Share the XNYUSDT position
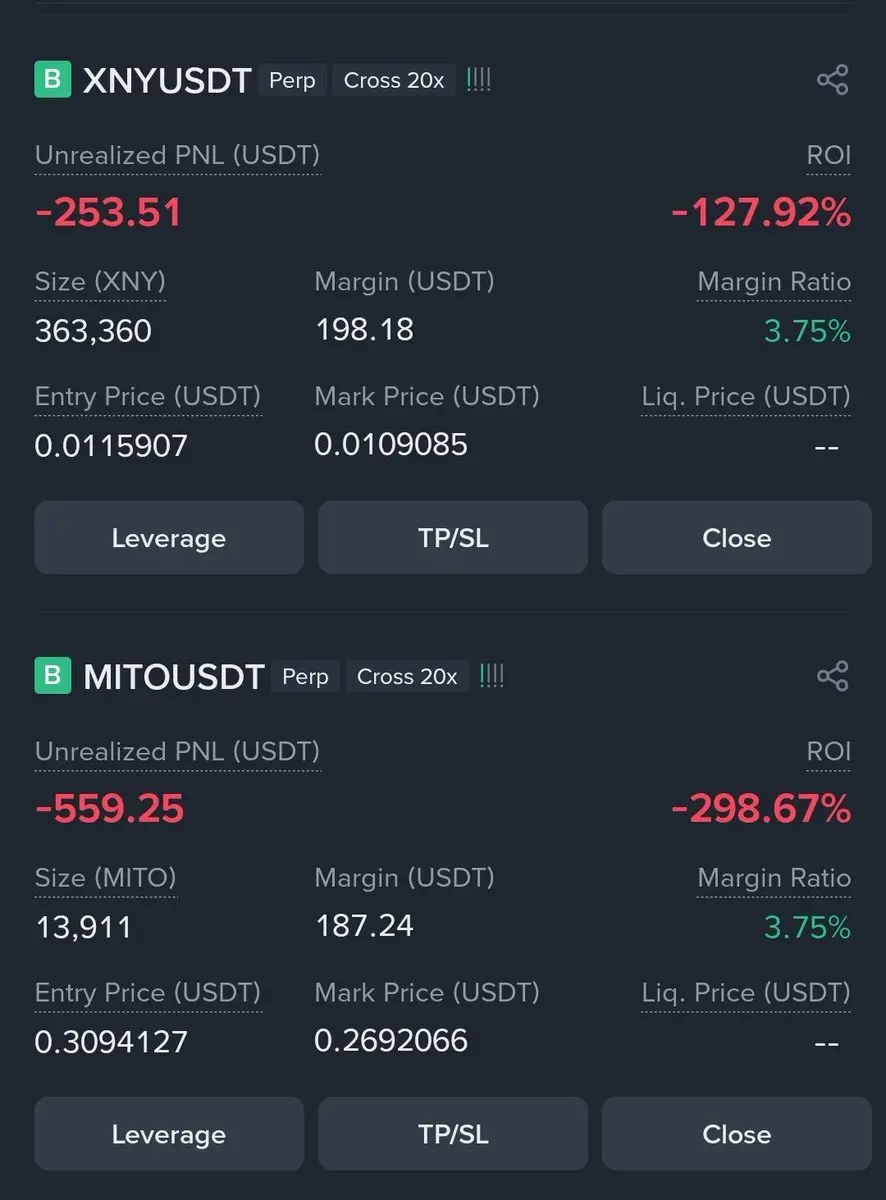Image resolution: width=886 pixels, height=1200 pixels. (x=832, y=80)
